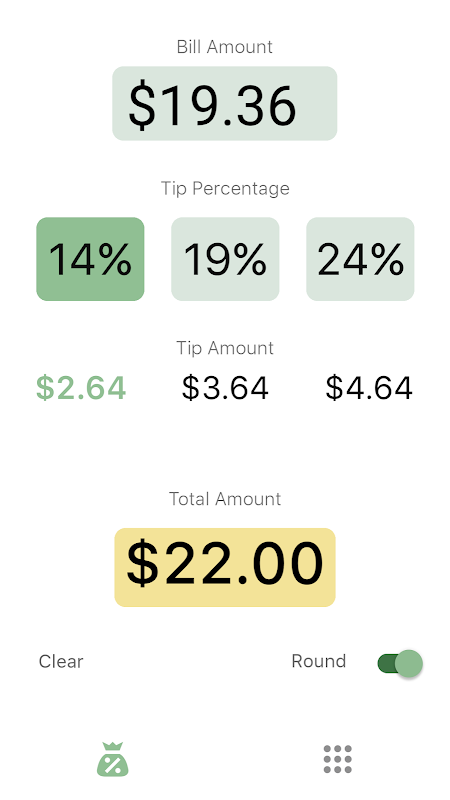The width and height of the screenshot is (450, 800).
Task: Click the Bill Amount heading
Action: (x=224, y=47)
